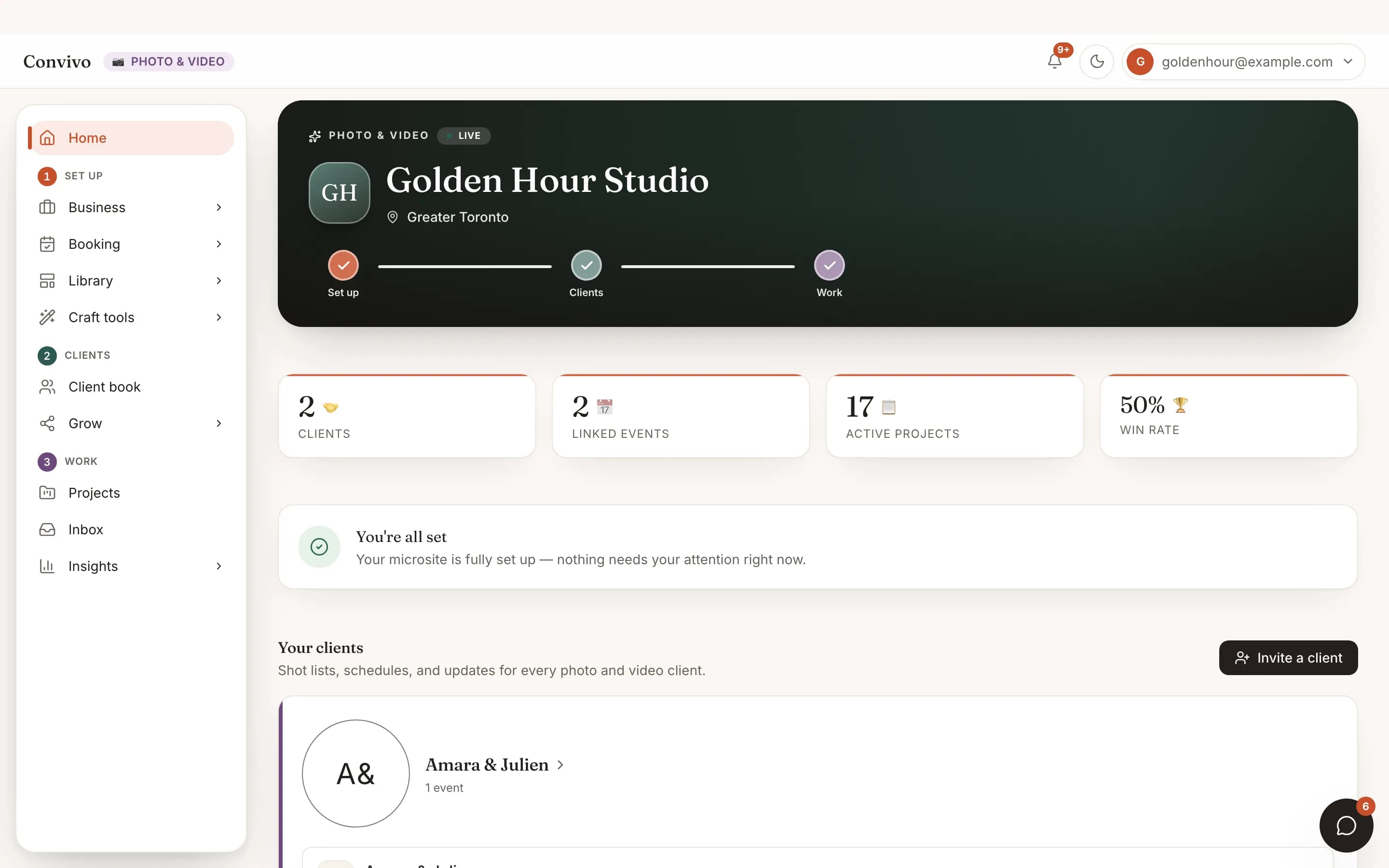Open Insights in the sidebar

132,567
